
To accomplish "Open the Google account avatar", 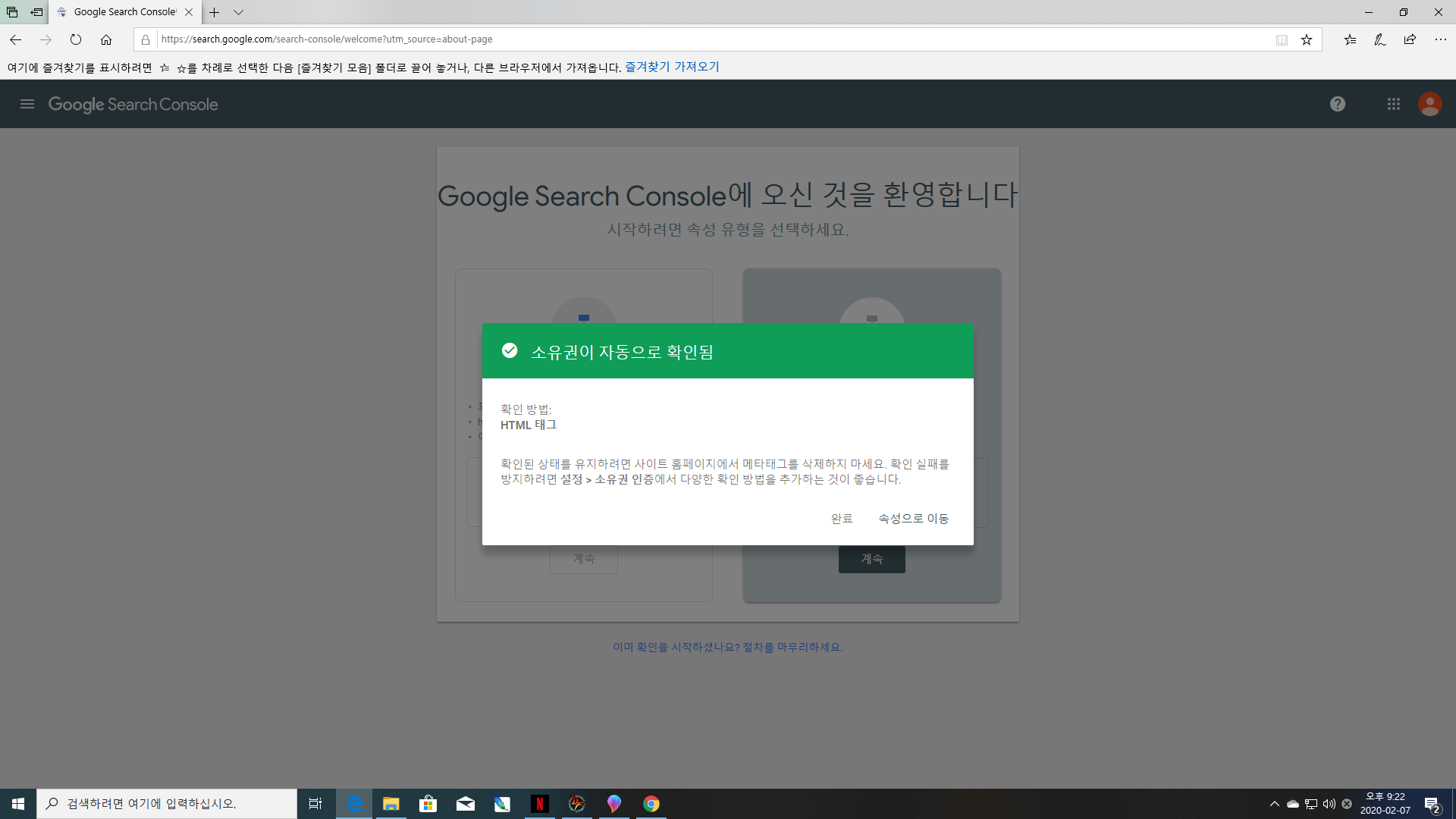I will [x=1429, y=104].
